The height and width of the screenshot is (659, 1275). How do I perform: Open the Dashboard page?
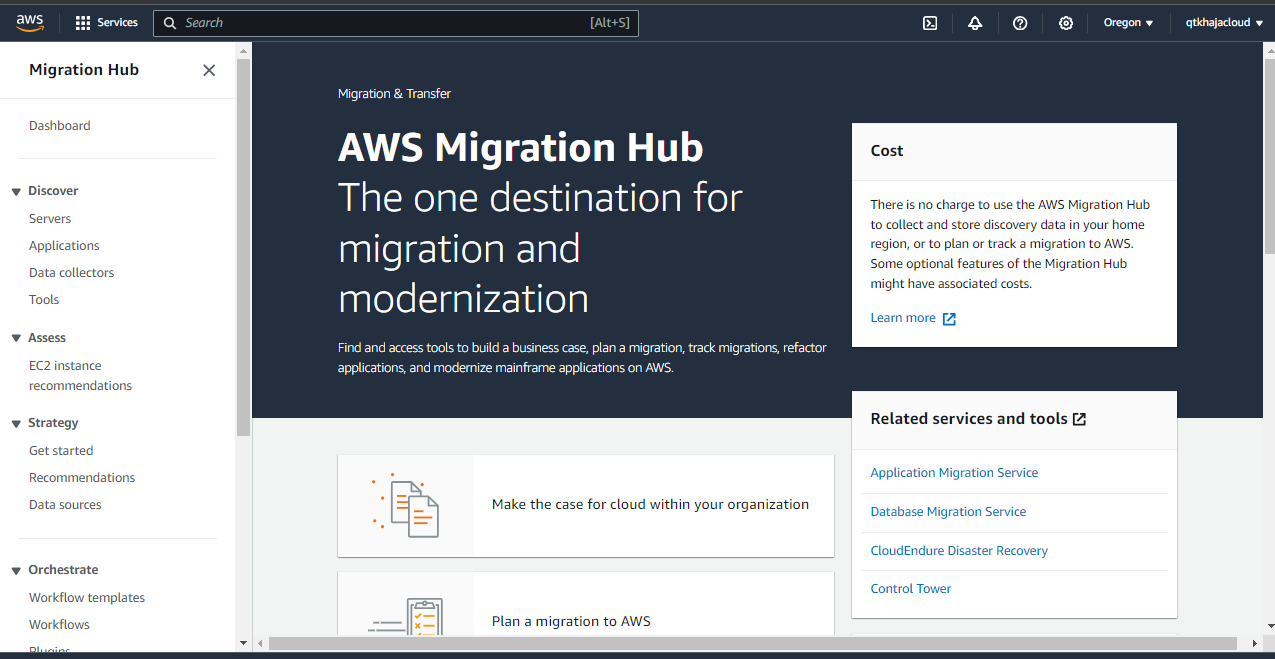[x=60, y=126]
